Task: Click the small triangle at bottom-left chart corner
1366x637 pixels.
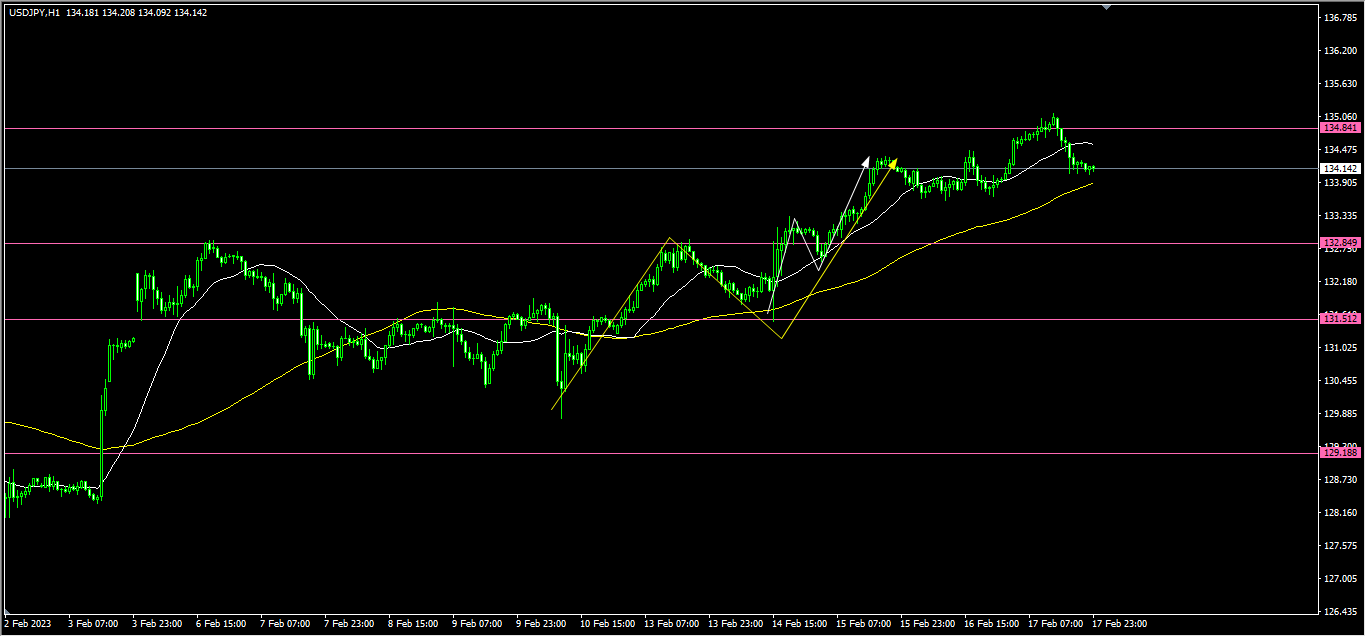Action: (x=8, y=610)
